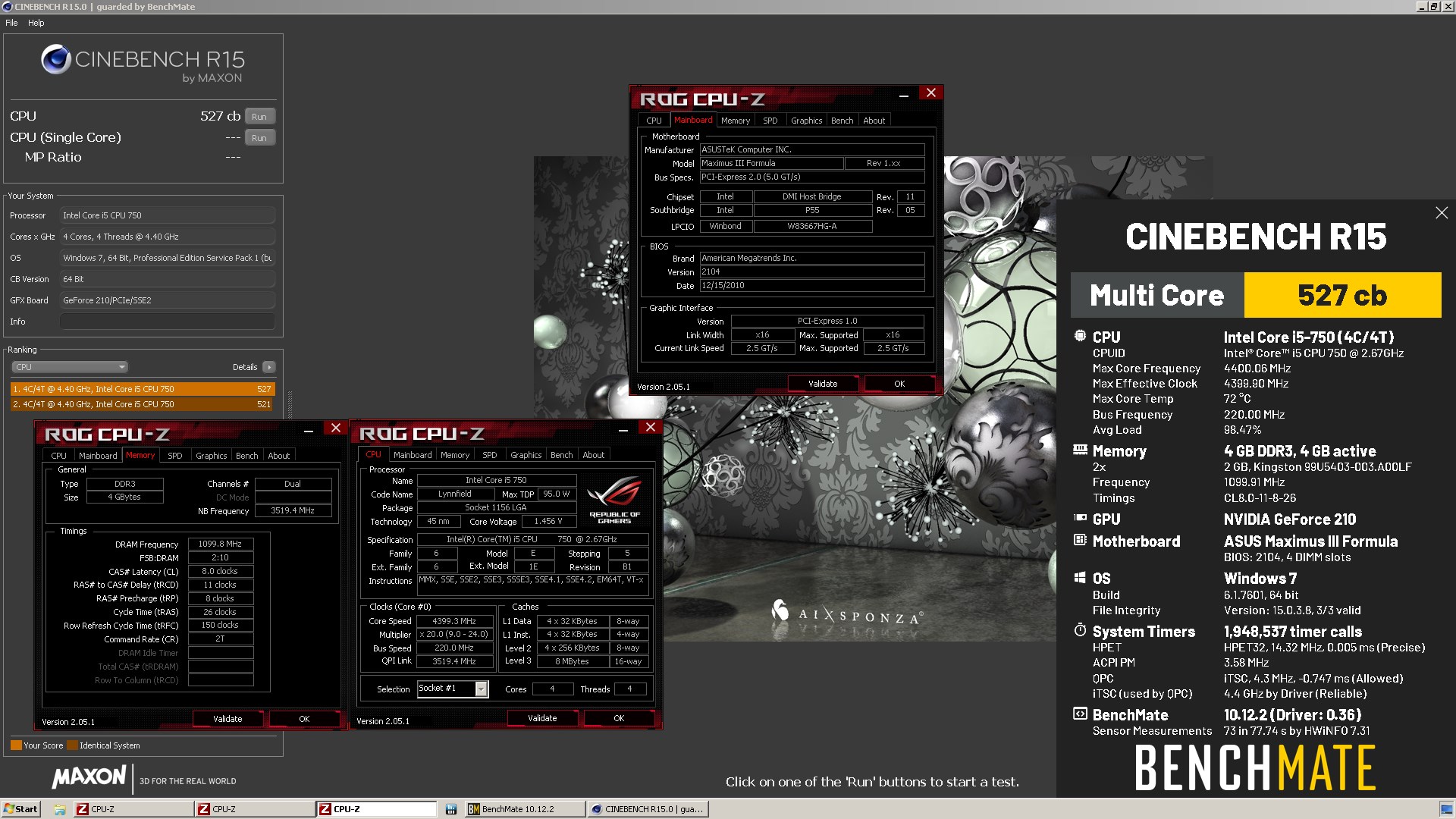Click the Processor field 'Intel Core i5 CPU 750'
The image size is (1456, 819).
[x=167, y=215]
